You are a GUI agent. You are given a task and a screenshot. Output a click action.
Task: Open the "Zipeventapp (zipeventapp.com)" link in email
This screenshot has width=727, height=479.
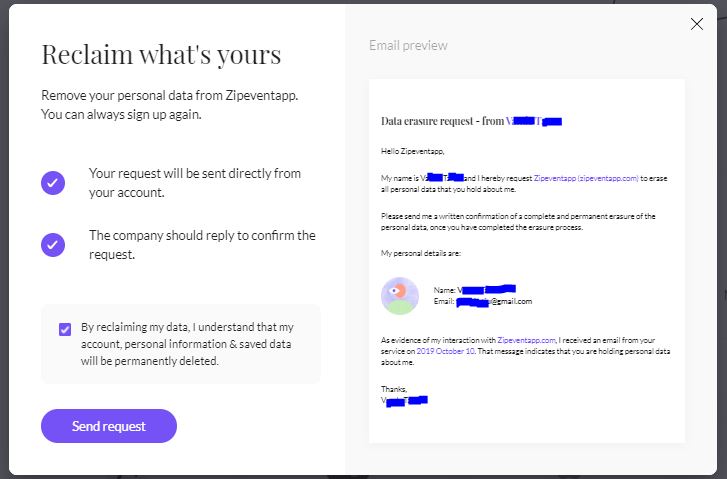pyautogui.click(x=586, y=178)
